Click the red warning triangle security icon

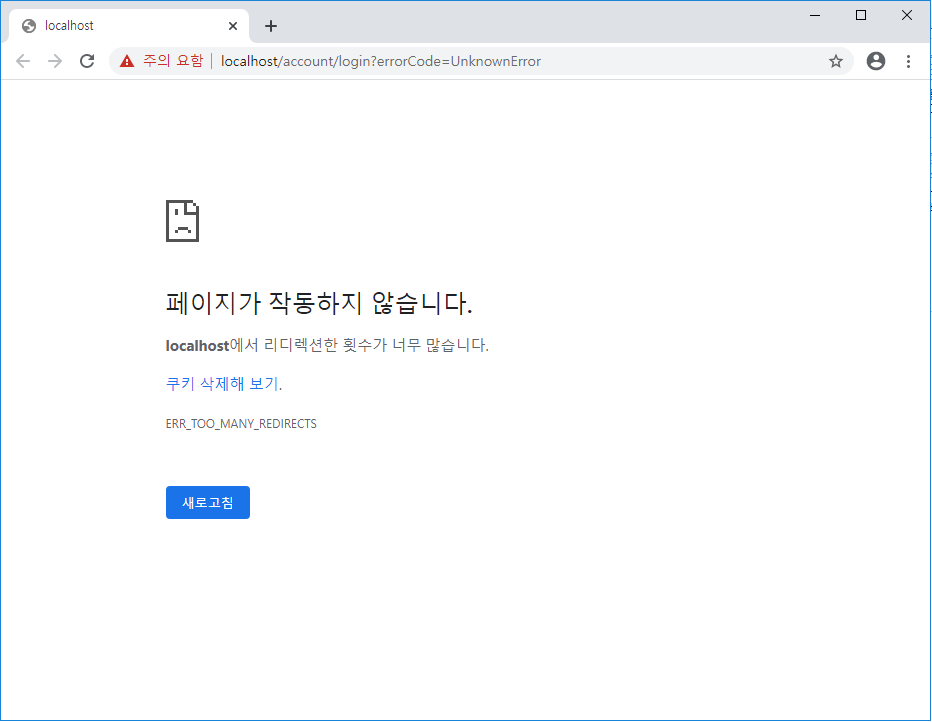click(x=127, y=61)
